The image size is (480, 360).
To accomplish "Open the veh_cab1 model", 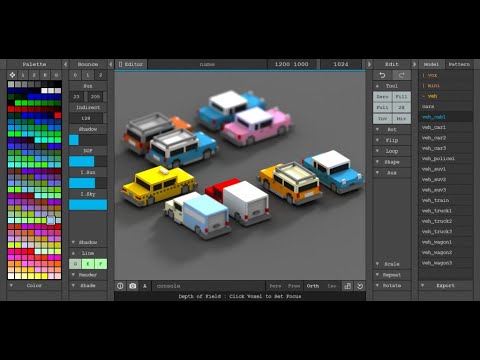I will click(x=446, y=117).
